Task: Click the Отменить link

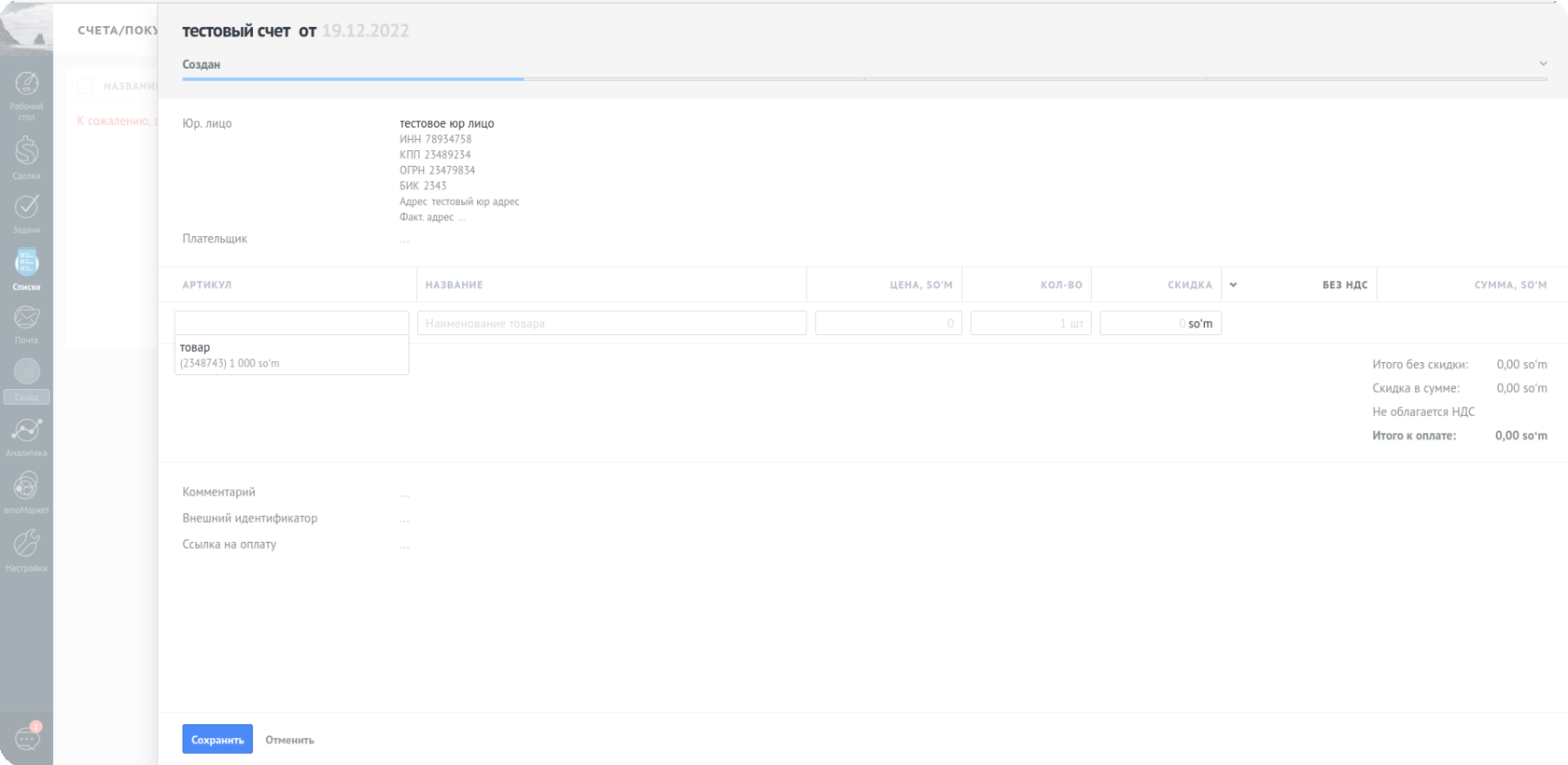Action: pos(289,740)
